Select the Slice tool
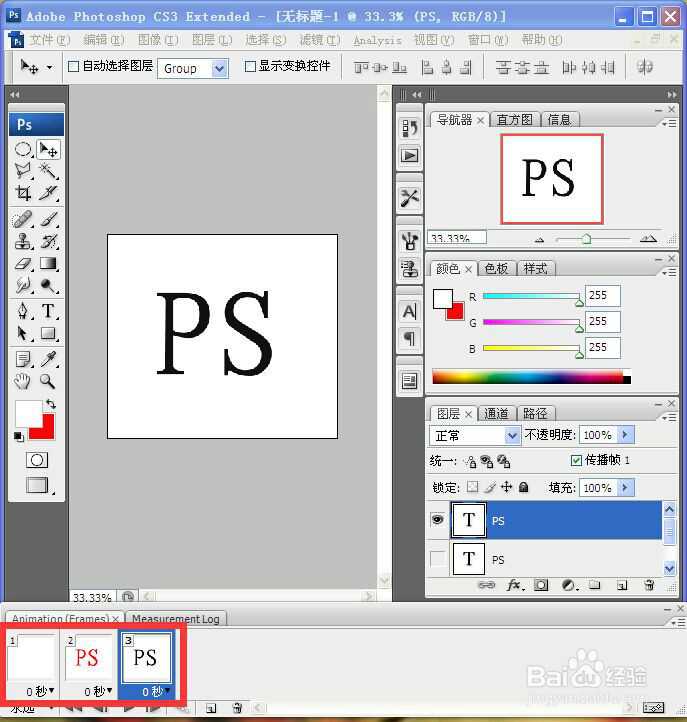The width and height of the screenshot is (687, 722). point(48,192)
